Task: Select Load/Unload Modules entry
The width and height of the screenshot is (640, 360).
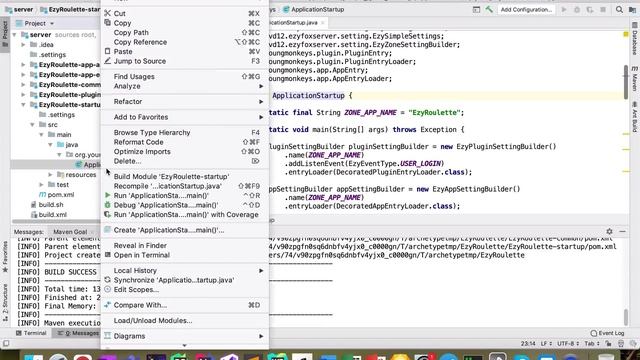Action: [x=184, y=321]
